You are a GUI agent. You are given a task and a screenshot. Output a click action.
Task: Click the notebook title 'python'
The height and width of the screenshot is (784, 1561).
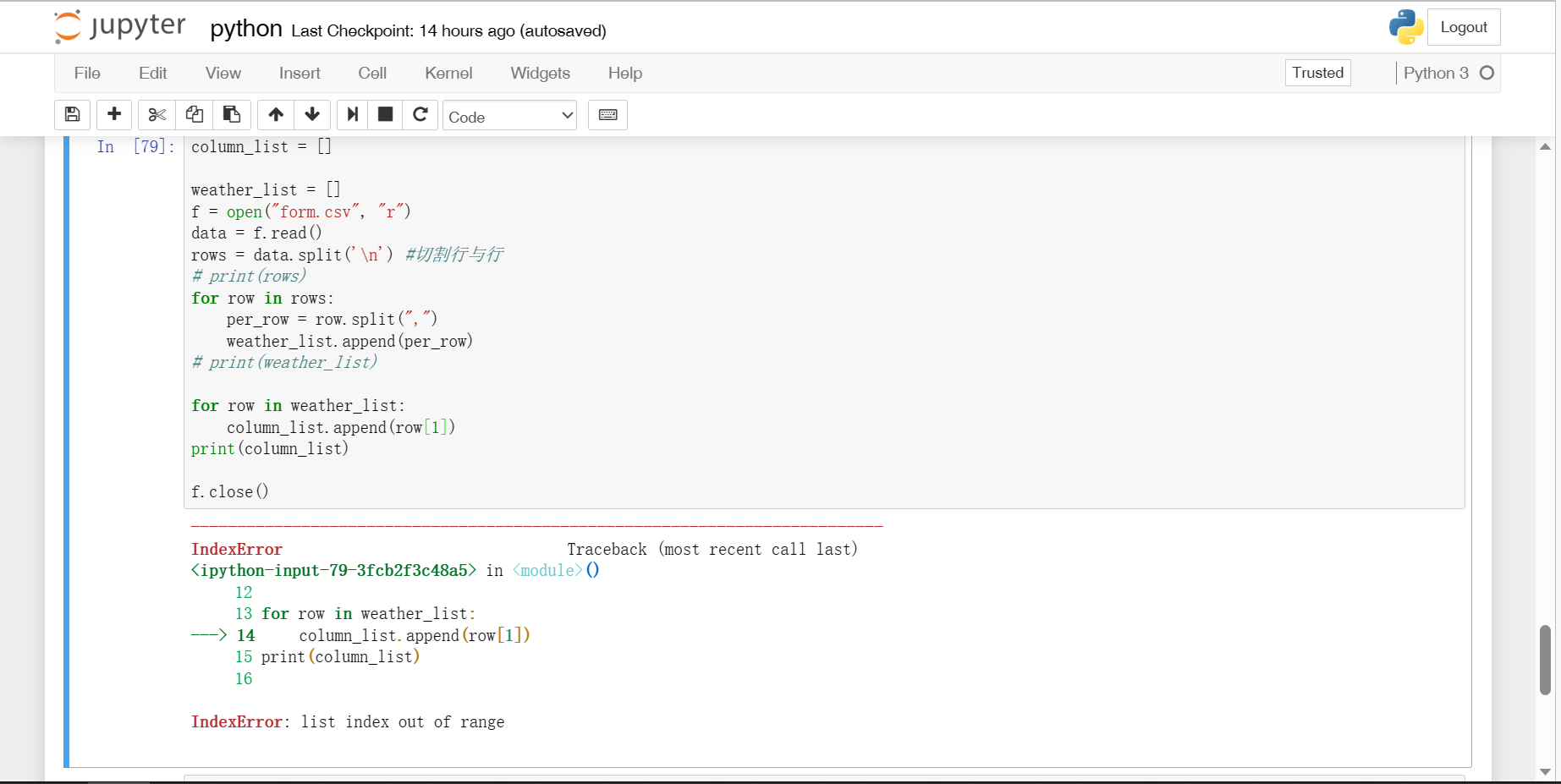tap(246, 29)
